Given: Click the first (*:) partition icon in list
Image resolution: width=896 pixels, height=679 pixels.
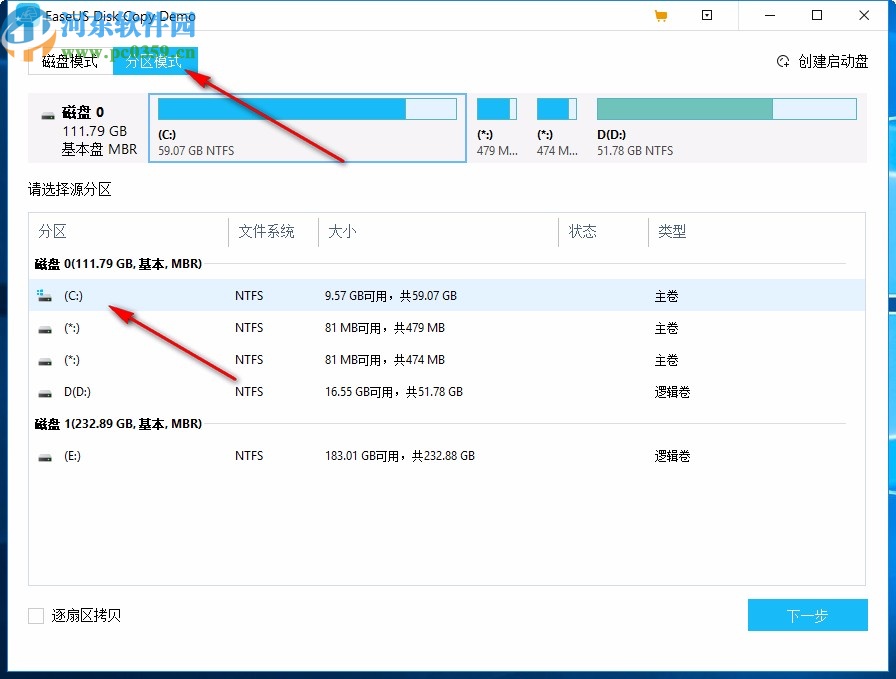Looking at the screenshot, I should pos(43,327).
